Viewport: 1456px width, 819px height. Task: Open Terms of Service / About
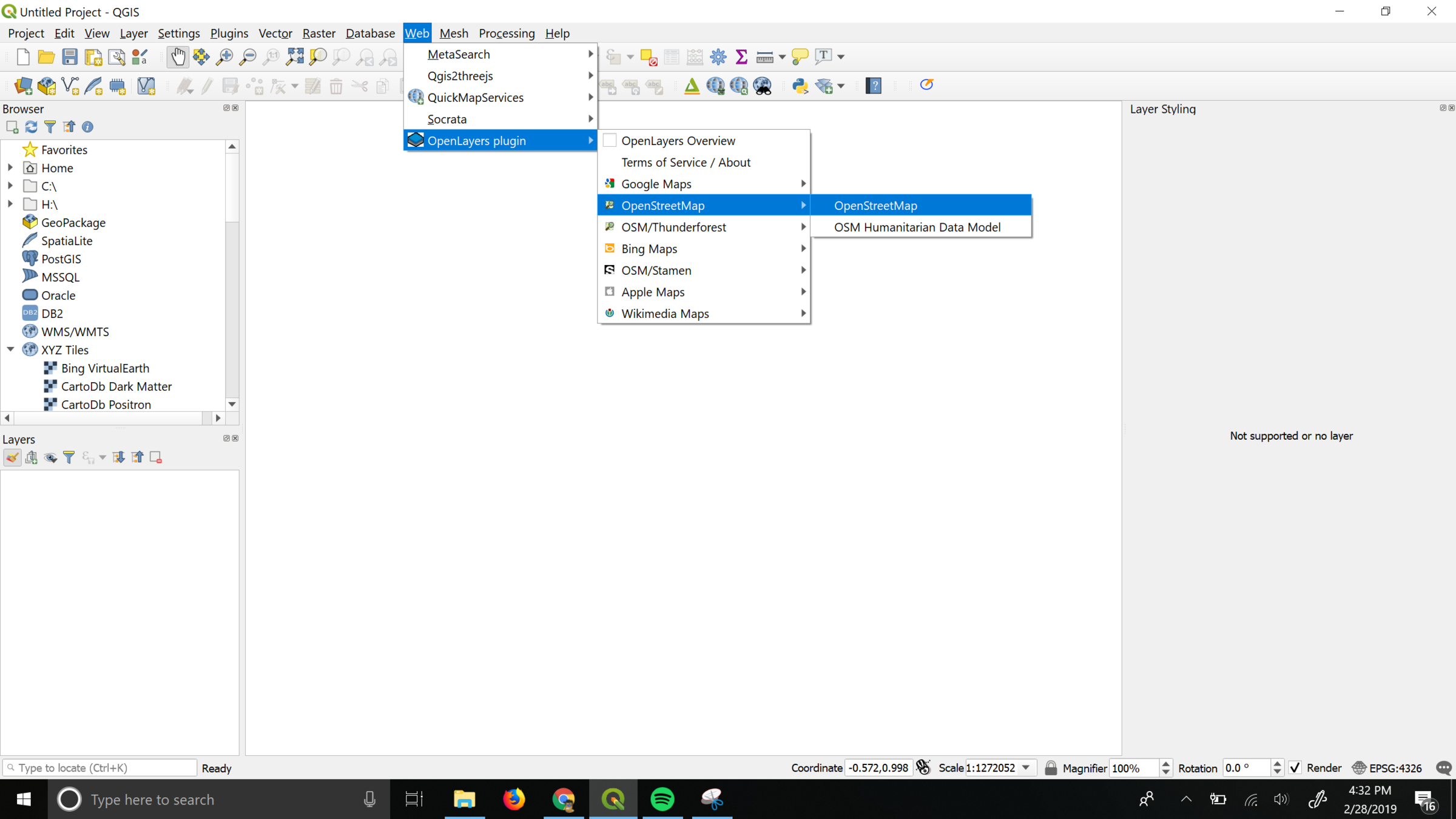(686, 162)
